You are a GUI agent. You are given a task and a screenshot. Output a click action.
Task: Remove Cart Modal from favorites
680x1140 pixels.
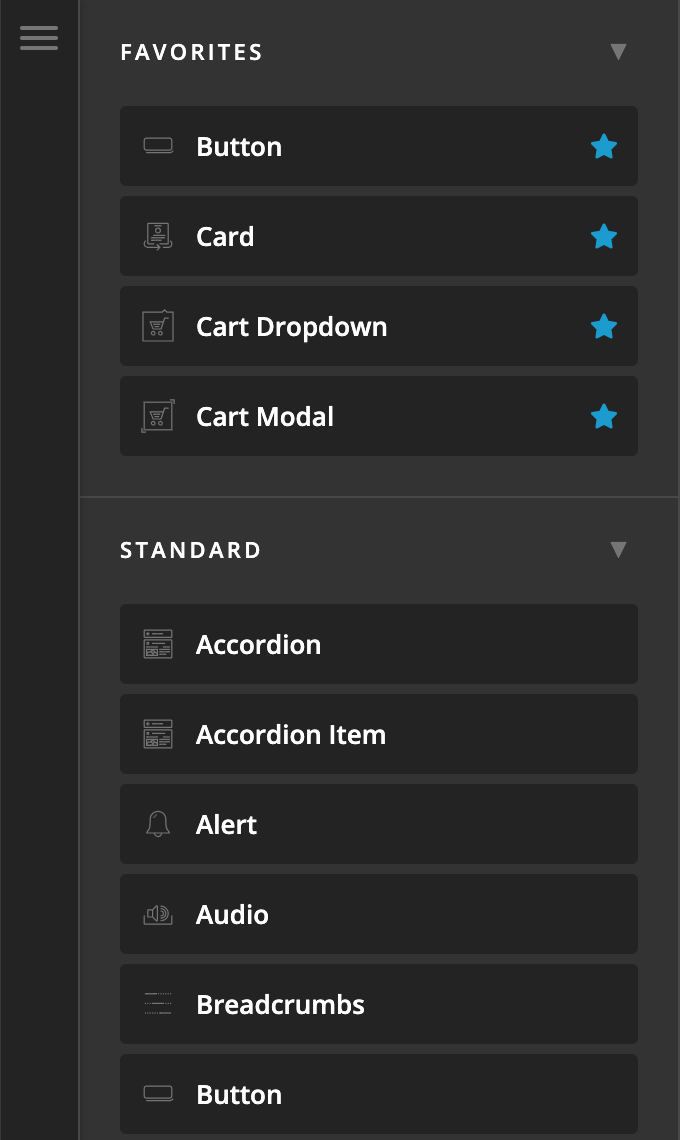point(604,416)
